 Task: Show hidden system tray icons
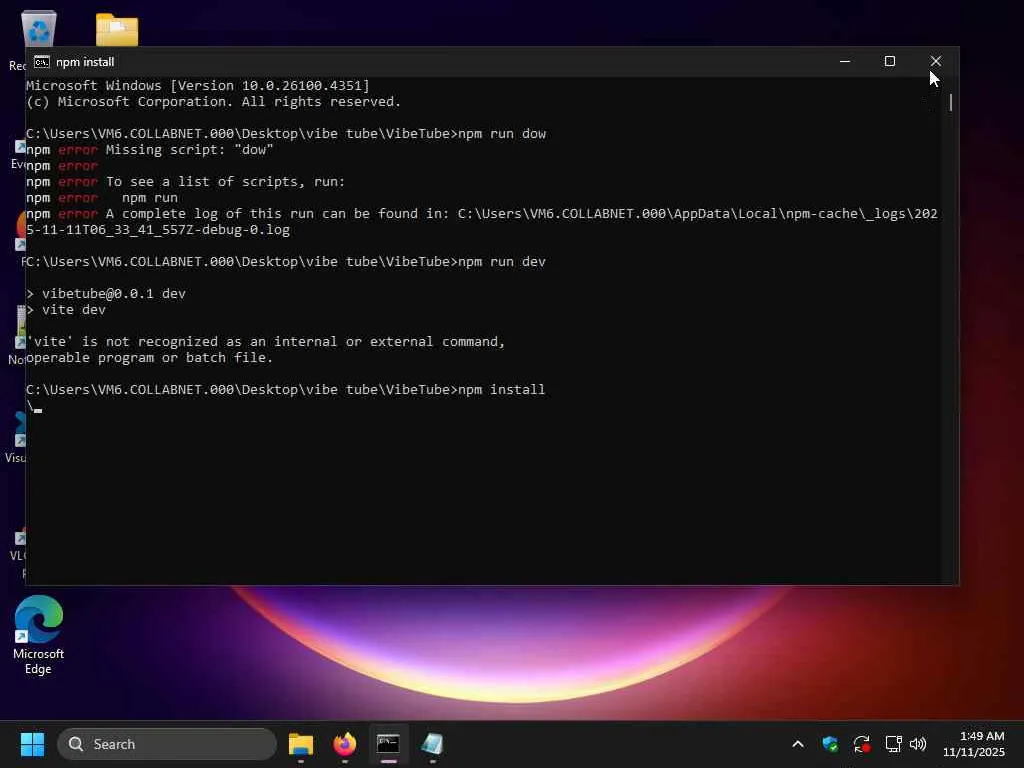click(x=797, y=744)
